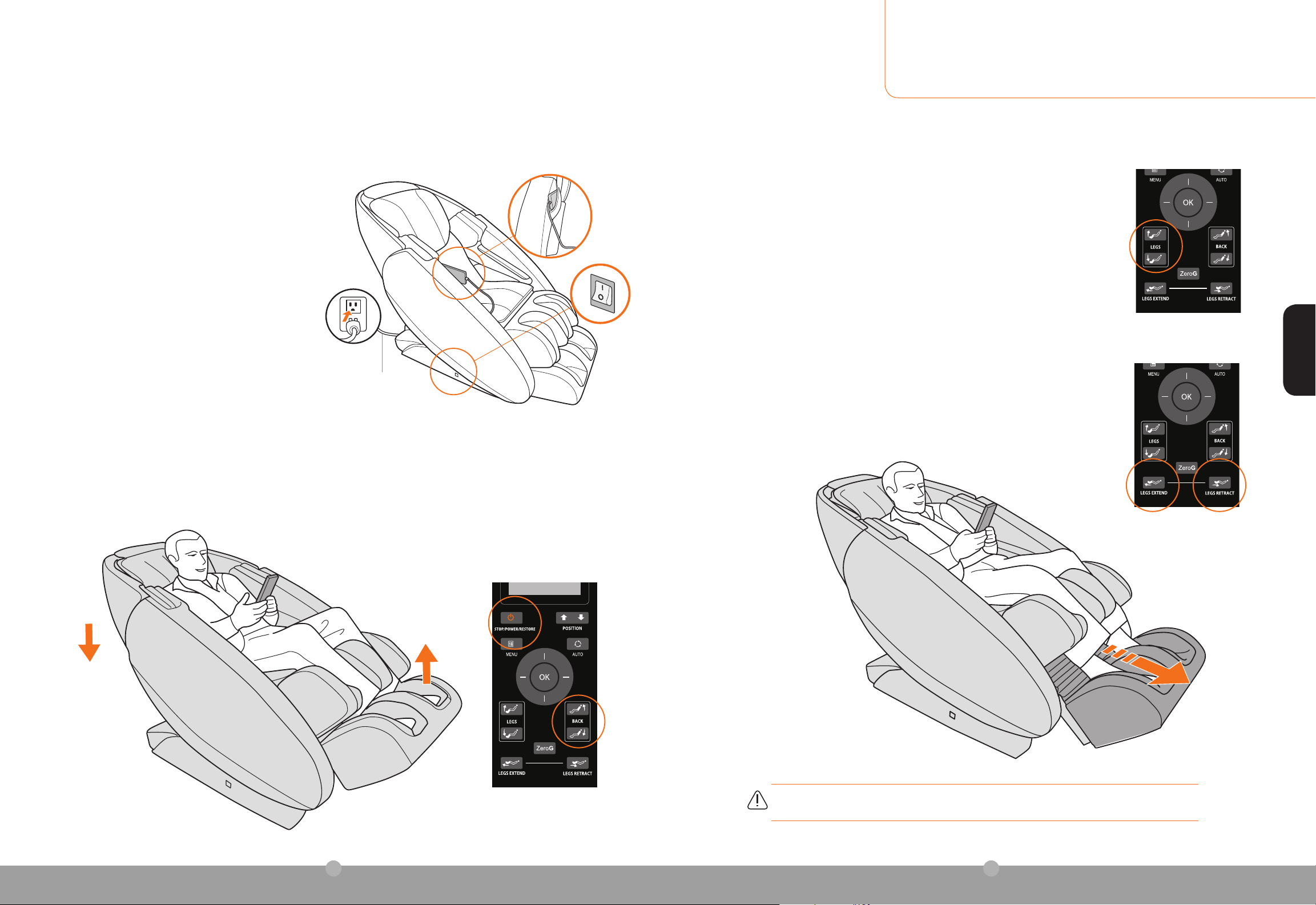The height and width of the screenshot is (905, 1316).
Task: Click the orange STOP/POWER/RESTORE power button
Action: tap(511, 618)
